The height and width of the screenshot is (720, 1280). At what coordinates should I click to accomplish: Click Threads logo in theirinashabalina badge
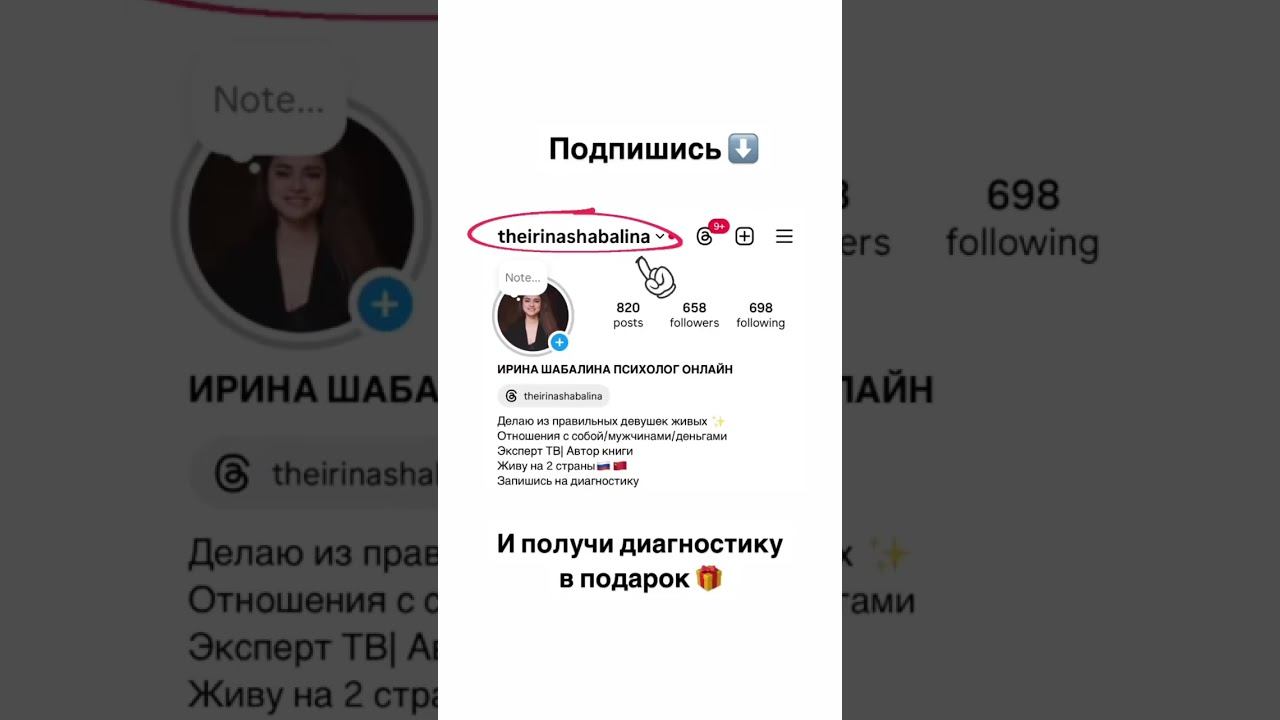click(x=511, y=396)
